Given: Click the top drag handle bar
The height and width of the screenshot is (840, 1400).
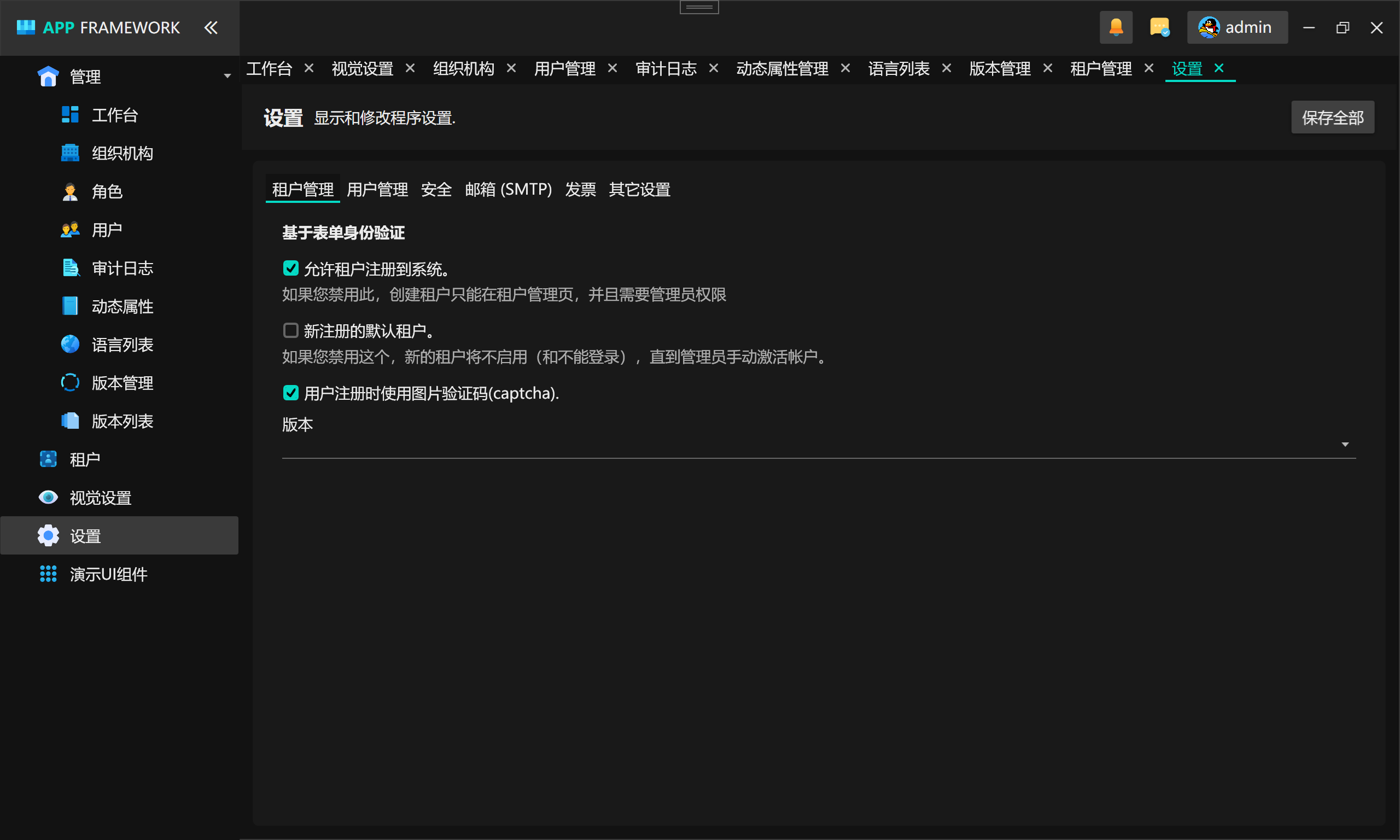Looking at the screenshot, I should pyautogui.click(x=699, y=7).
